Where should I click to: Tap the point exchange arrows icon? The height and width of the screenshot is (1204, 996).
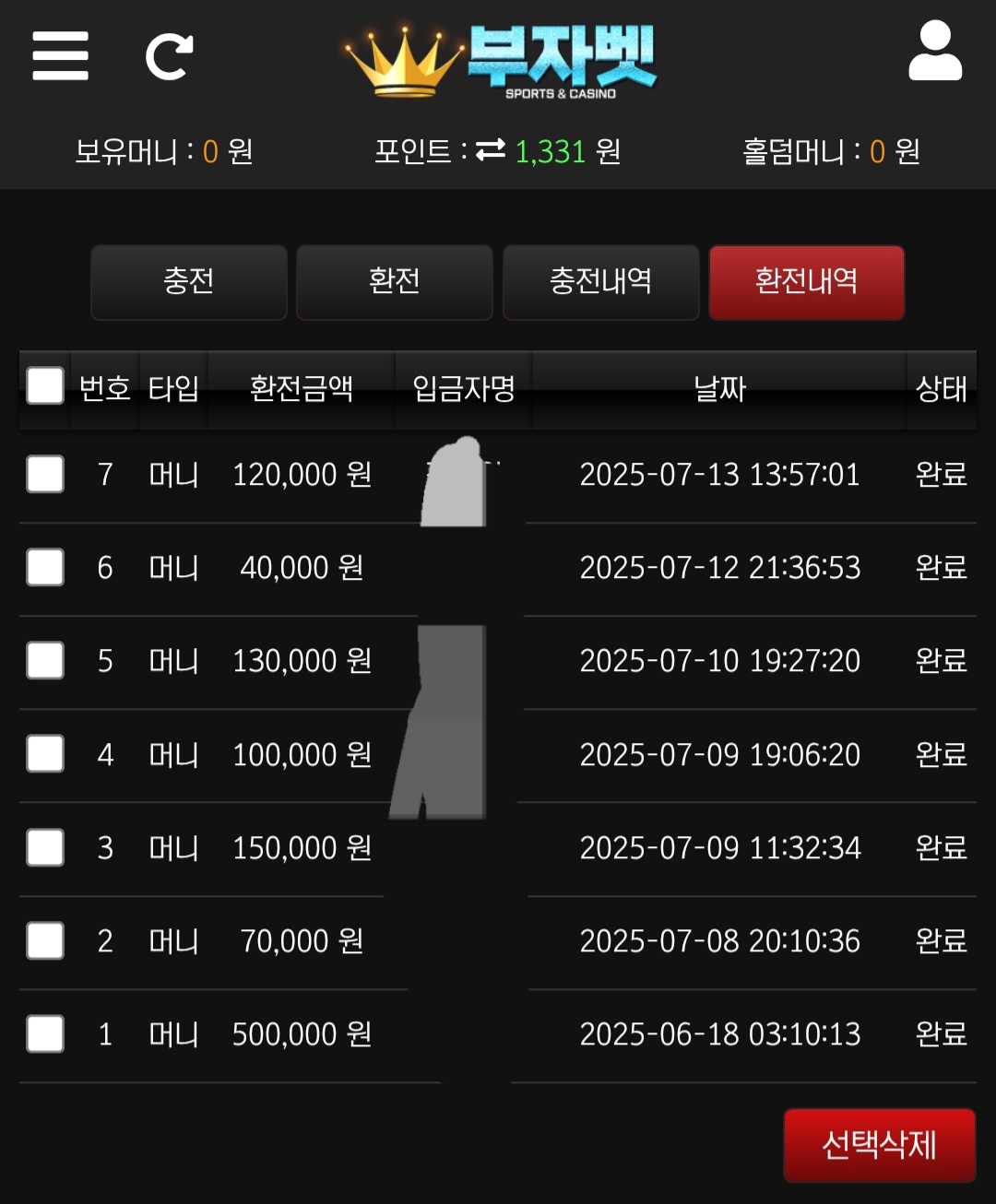[491, 150]
